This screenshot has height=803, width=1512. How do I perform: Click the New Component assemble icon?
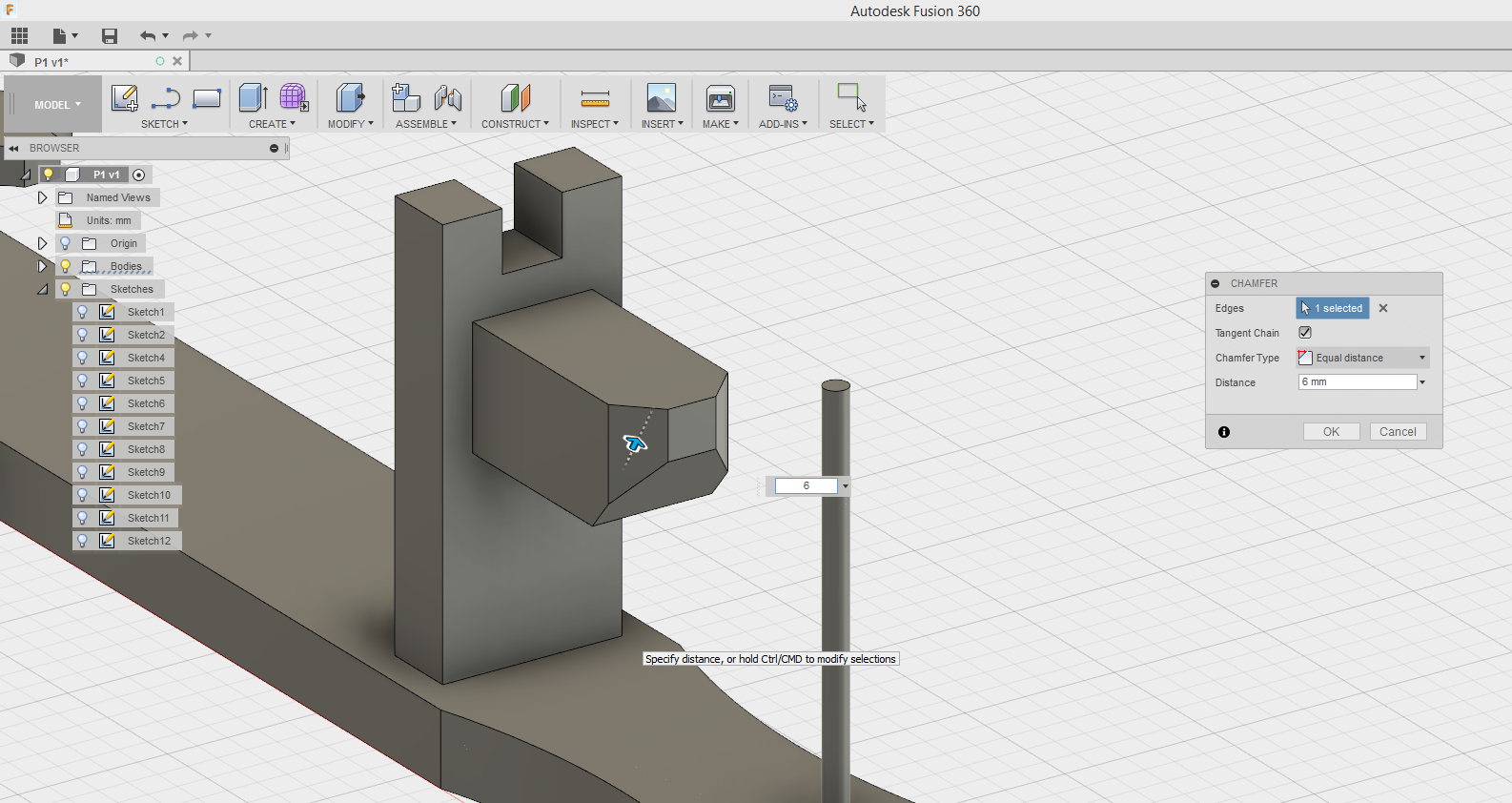coord(406,97)
